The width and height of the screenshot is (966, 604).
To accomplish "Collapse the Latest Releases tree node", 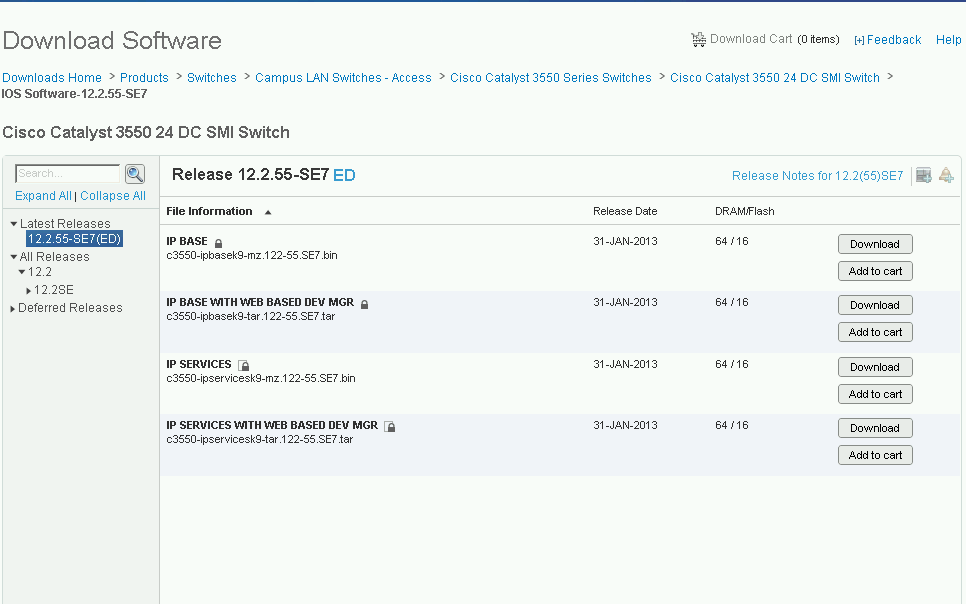I will [14, 224].
